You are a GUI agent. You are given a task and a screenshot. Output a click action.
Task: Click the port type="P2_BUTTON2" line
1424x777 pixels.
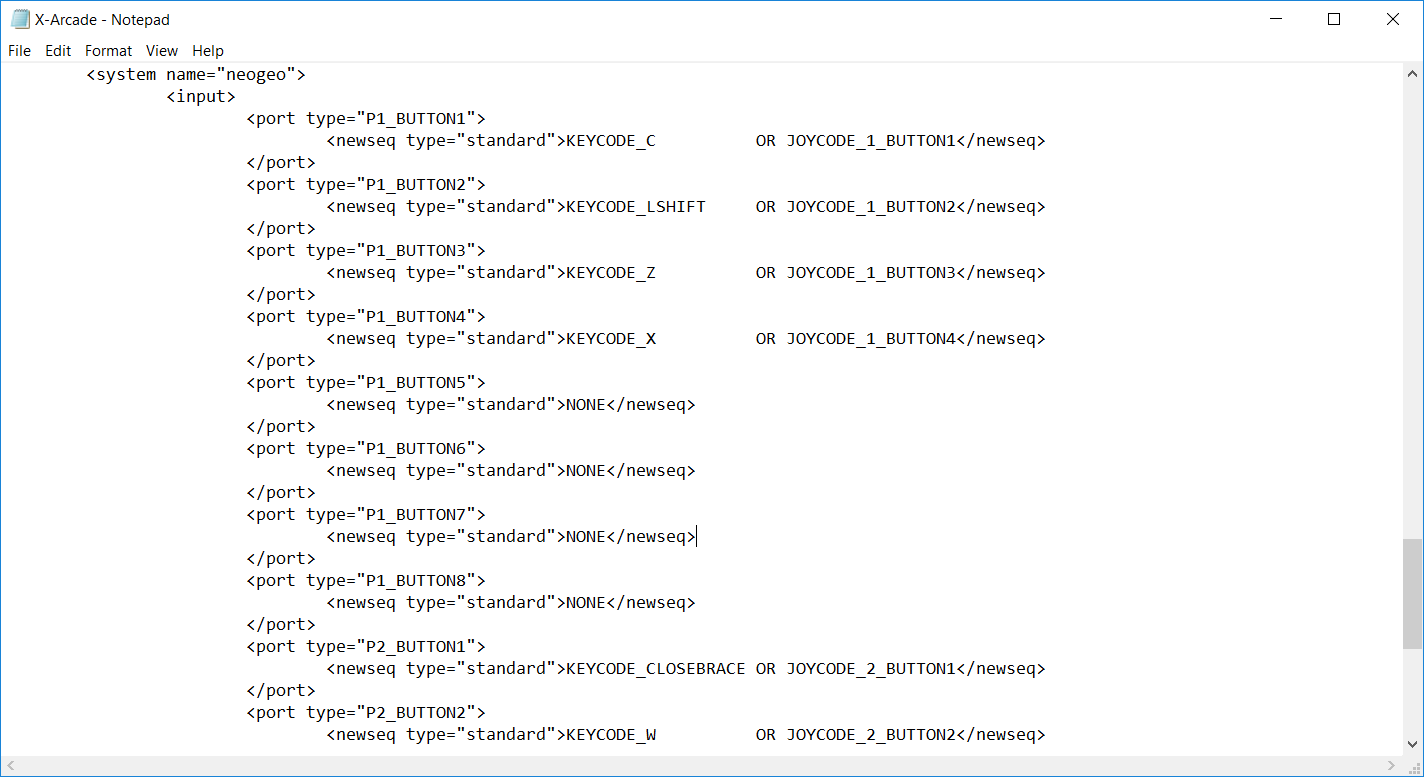click(x=366, y=712)
